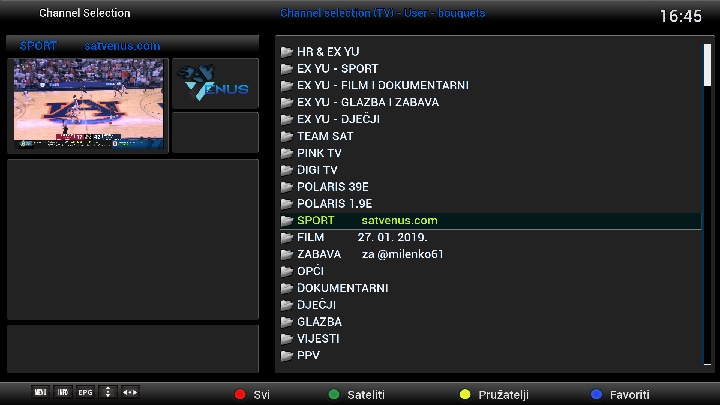Open the EX YU - SPORT bouquet

[x=490, y=69]
